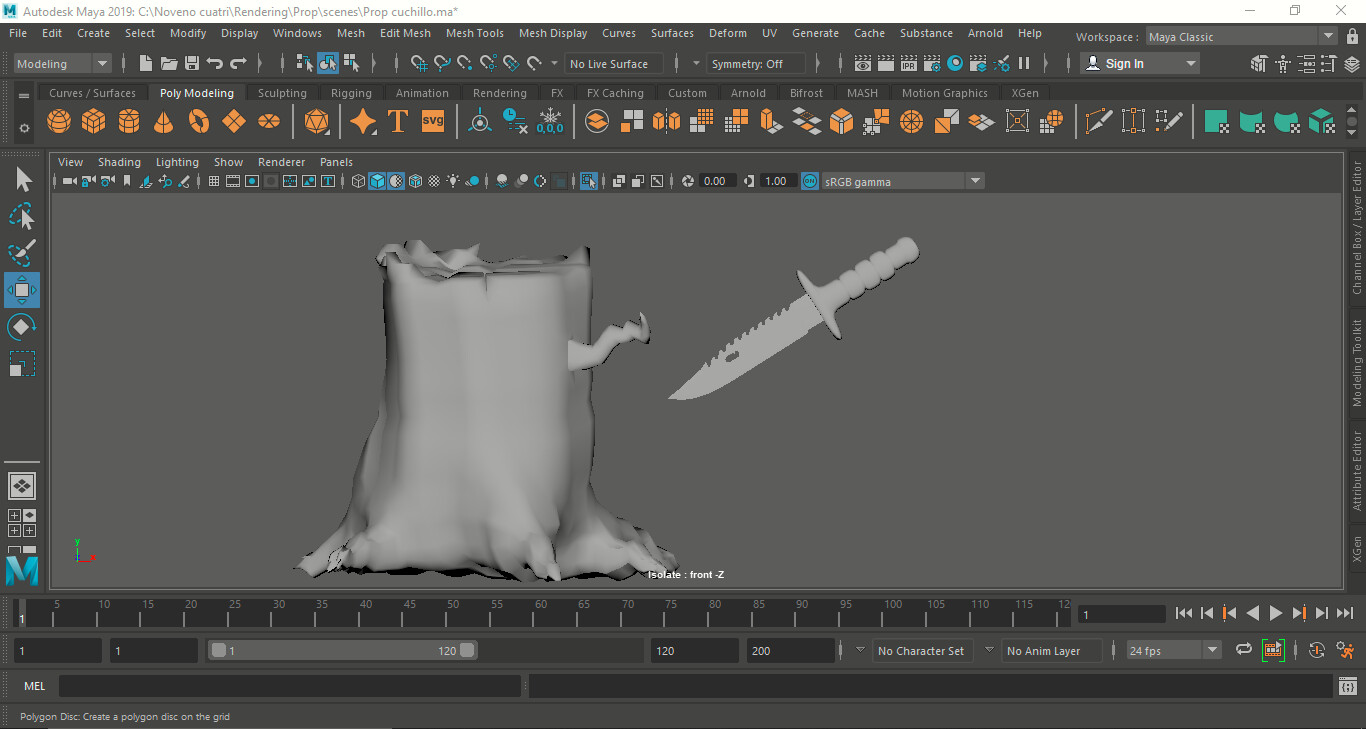Switch to the Sculpting shelf tab

(x=281, y=92)
